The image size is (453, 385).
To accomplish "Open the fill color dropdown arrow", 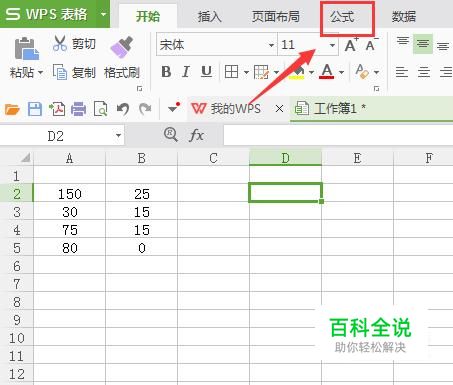I will coord(311,72).
